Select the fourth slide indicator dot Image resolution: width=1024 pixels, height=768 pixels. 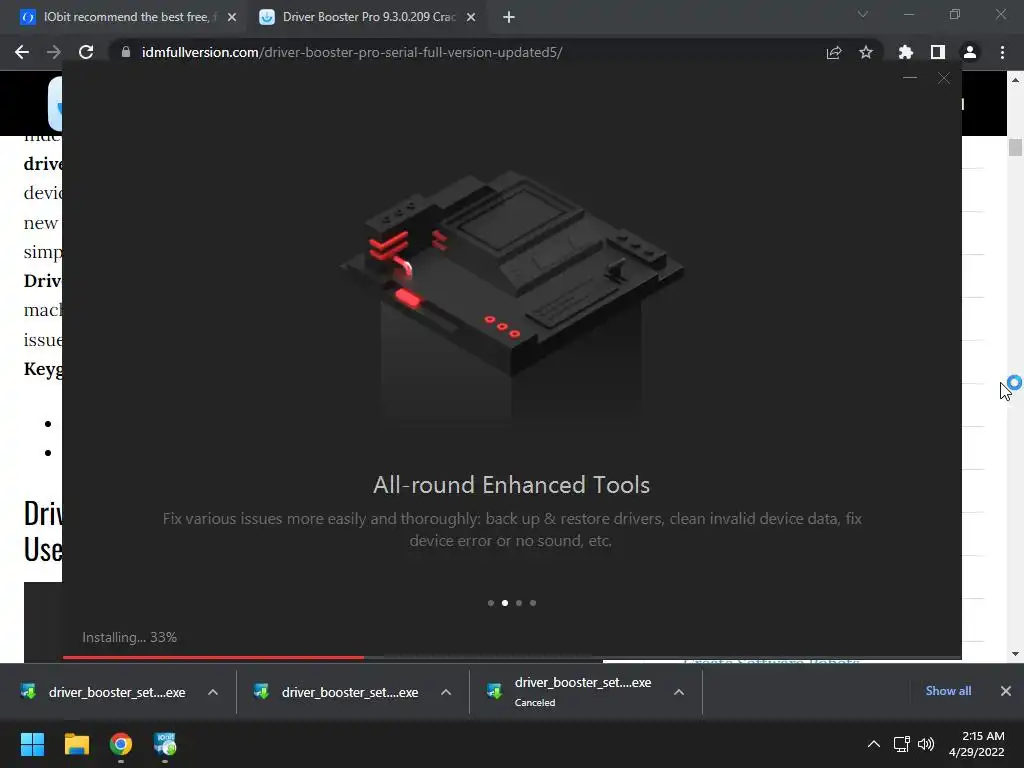(x=533, y=603)
